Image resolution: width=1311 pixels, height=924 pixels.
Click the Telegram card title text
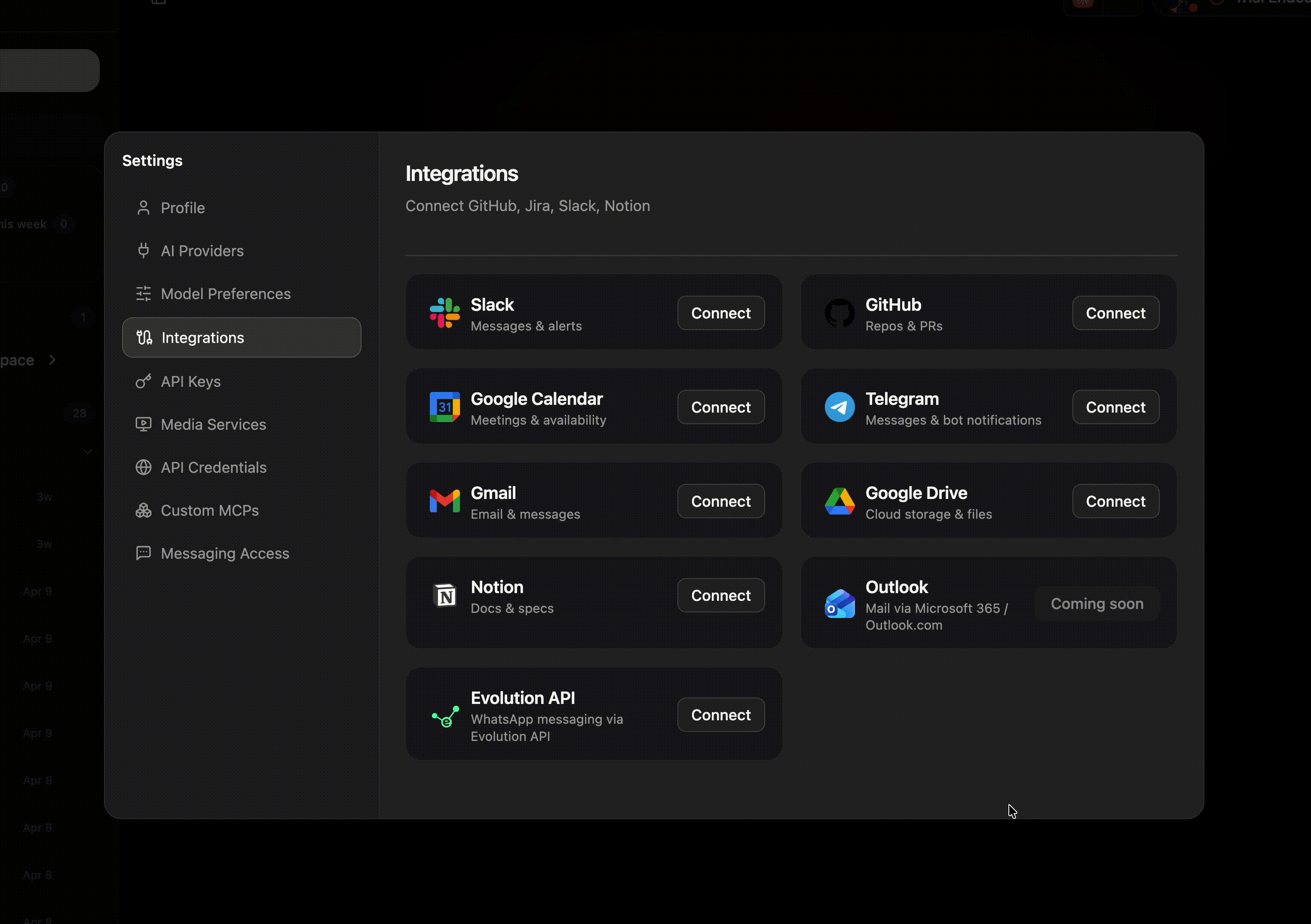click(x=902, y=399)
